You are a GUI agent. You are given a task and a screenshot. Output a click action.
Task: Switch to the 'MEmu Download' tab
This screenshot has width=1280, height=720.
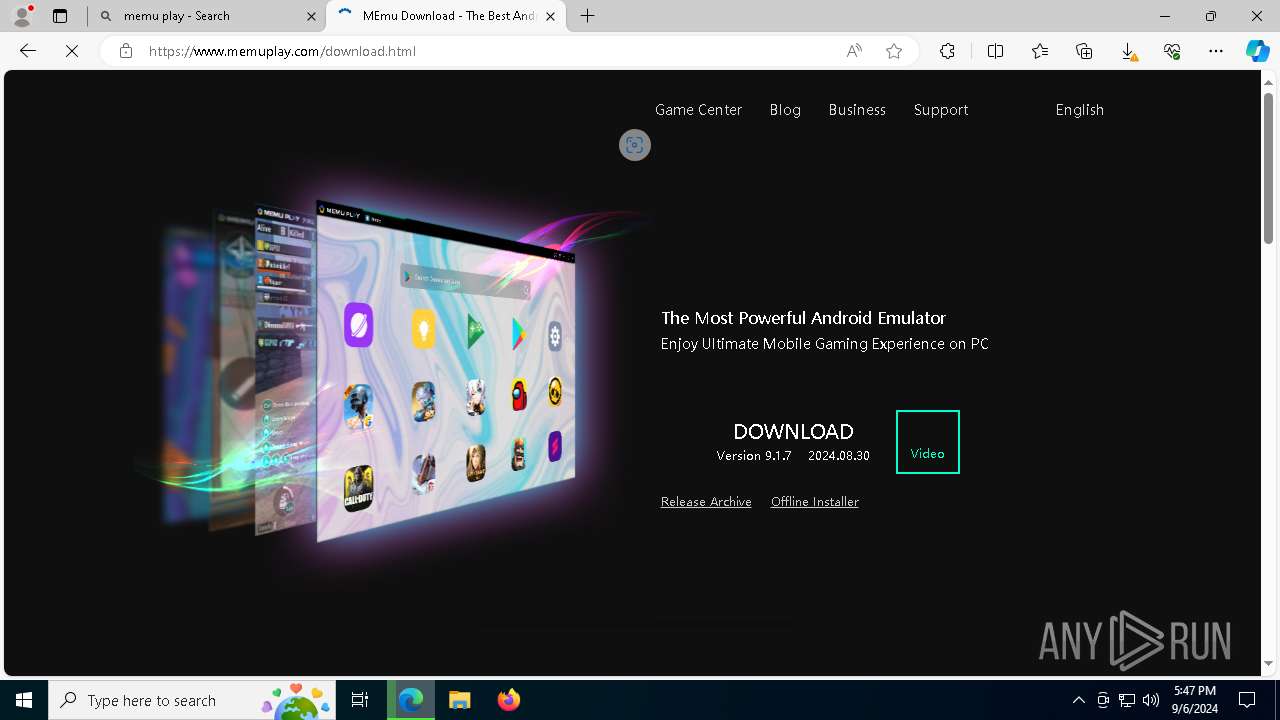tap(447, 16)
